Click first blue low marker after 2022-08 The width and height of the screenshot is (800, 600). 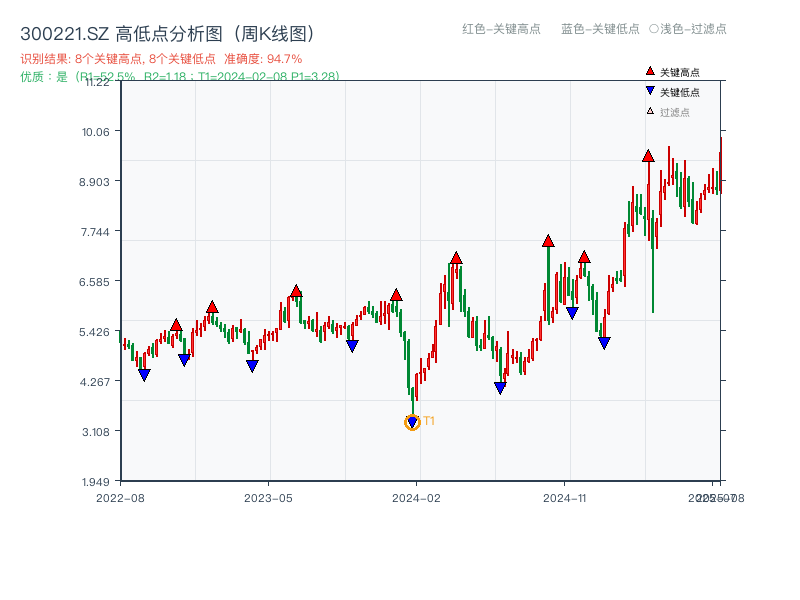[144, 375]
